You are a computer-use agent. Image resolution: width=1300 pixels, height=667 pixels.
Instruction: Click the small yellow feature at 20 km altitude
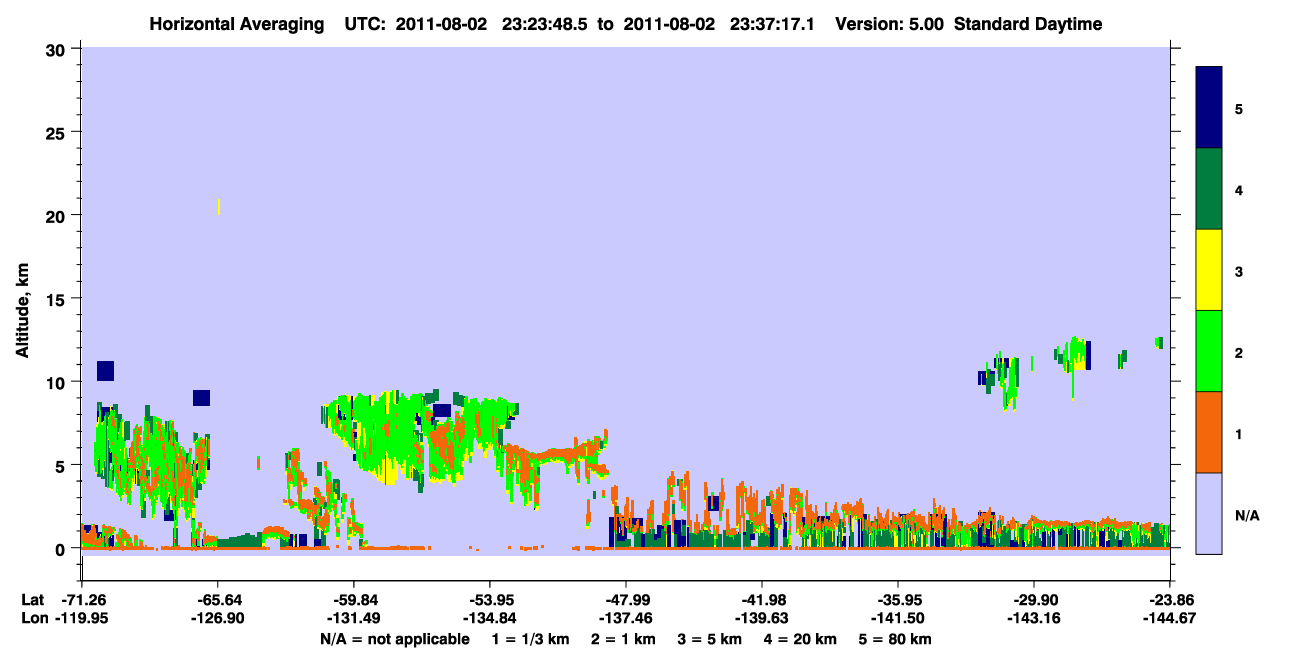coord(218,207)
